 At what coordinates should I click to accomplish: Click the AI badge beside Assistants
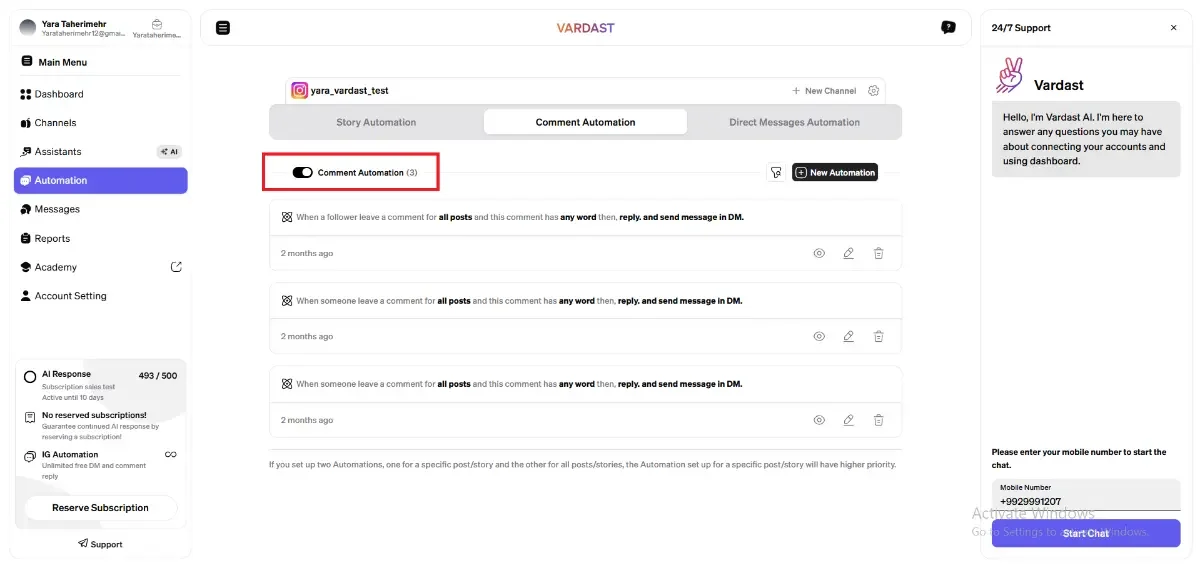coord(169,152)
